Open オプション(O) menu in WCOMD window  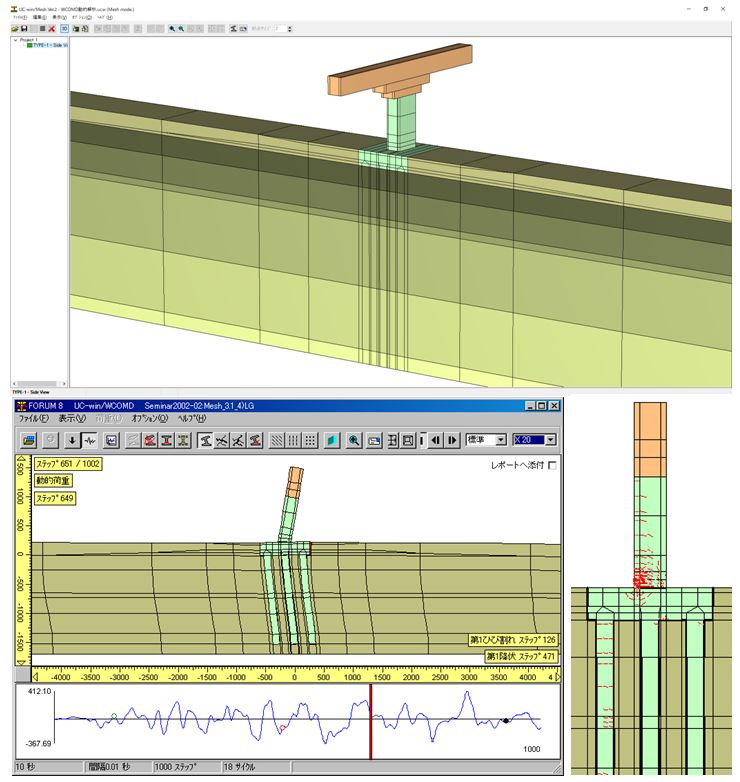coord(150,418)
